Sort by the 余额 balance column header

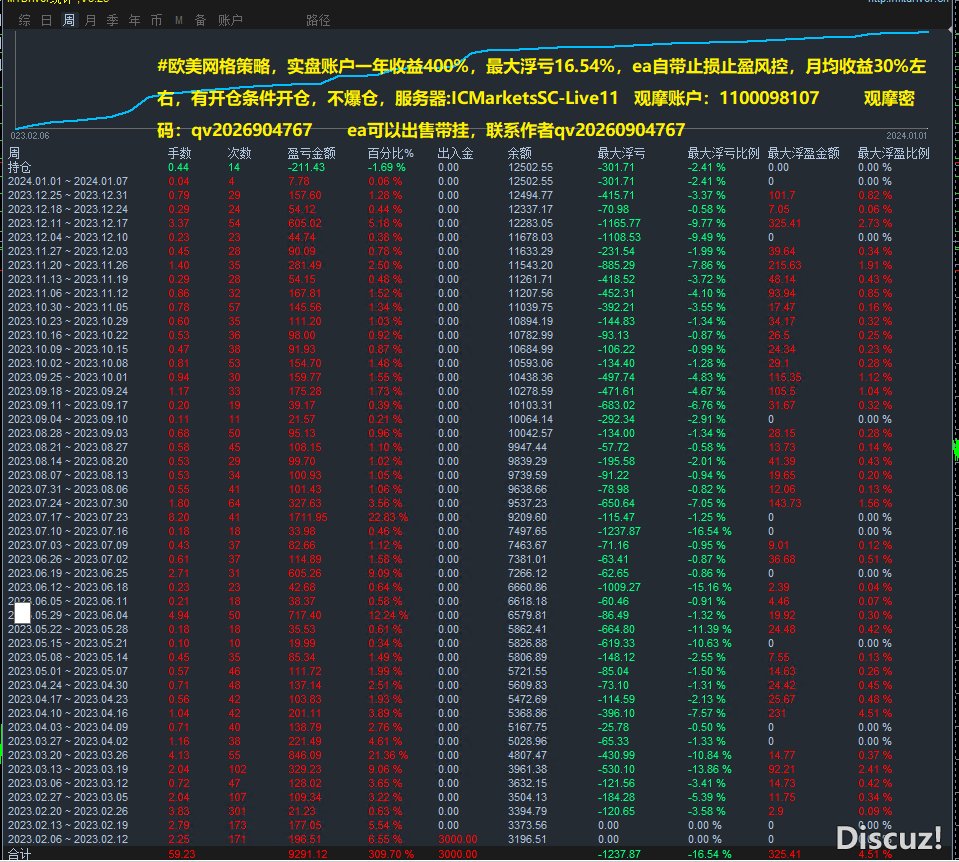pos(520,154)
